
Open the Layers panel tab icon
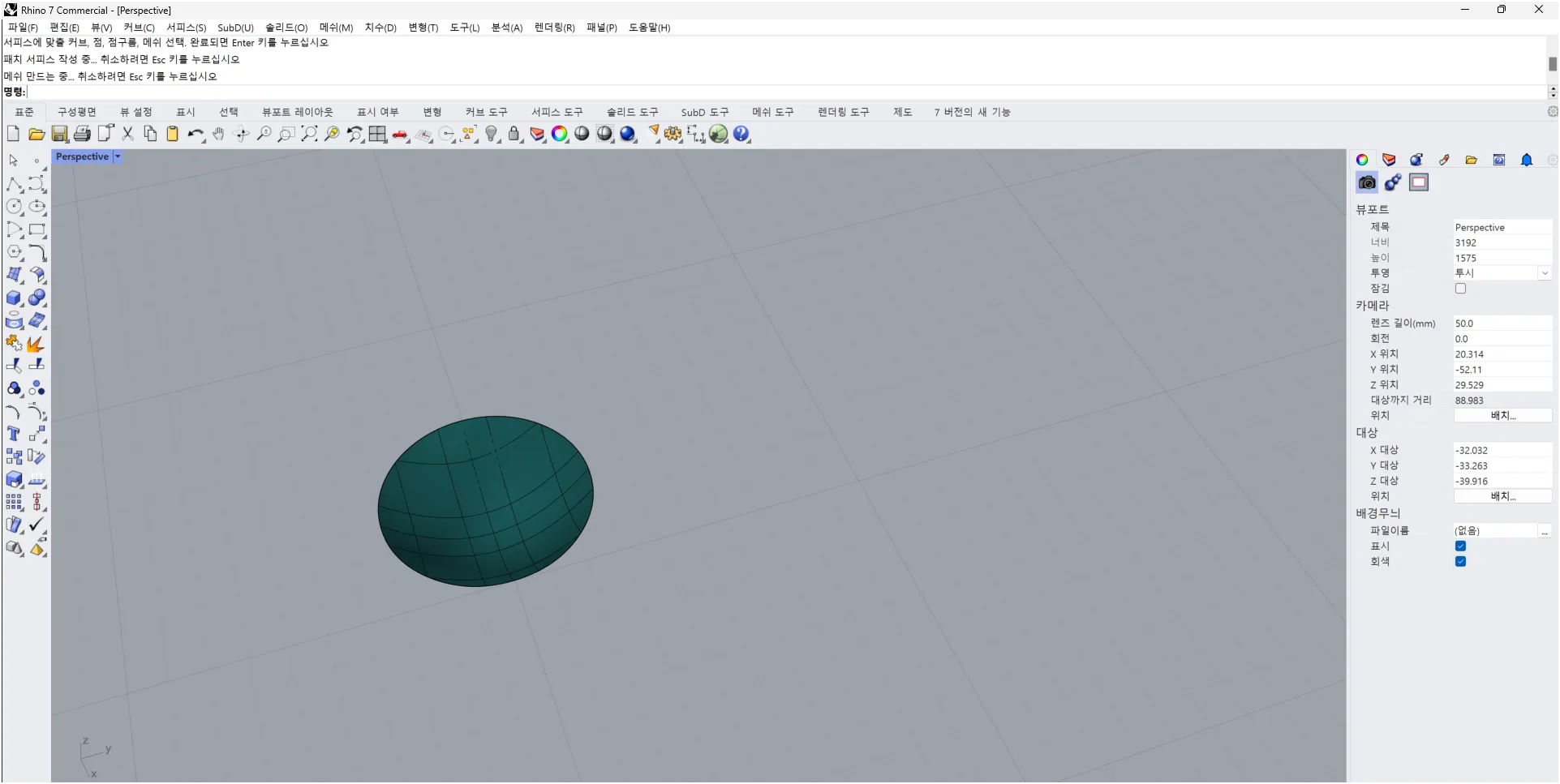[x=1389, y=160]
